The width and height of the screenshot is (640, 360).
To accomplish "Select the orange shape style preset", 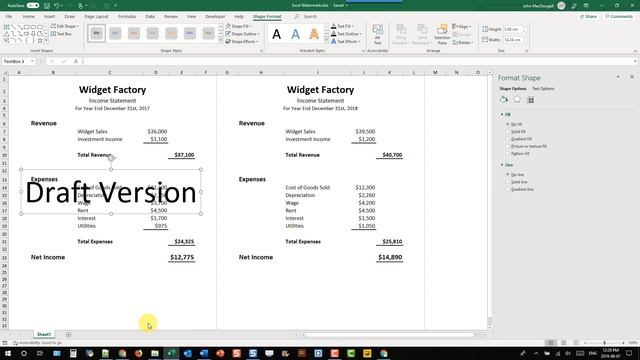I will (x=134, y=33).
